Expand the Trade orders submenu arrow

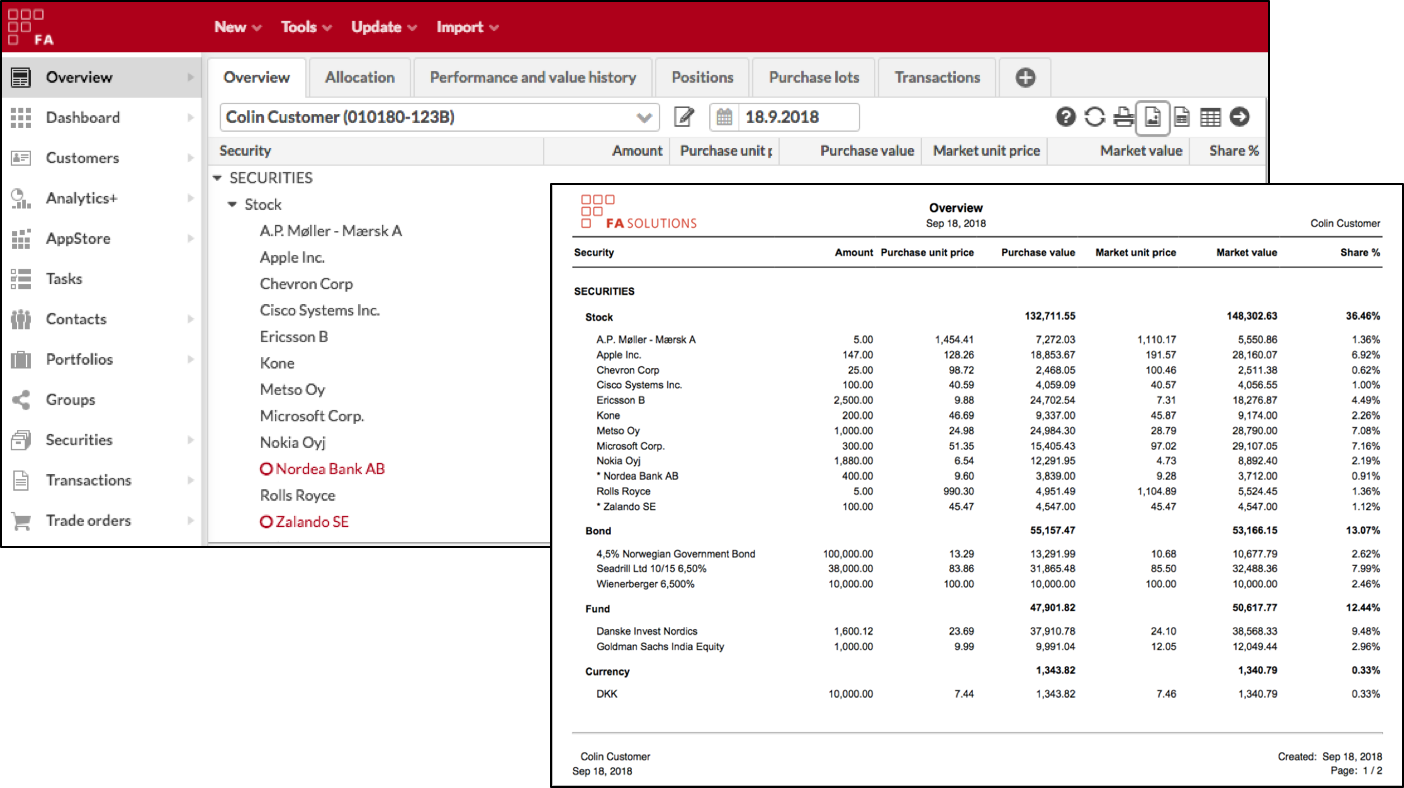point(191,520)
